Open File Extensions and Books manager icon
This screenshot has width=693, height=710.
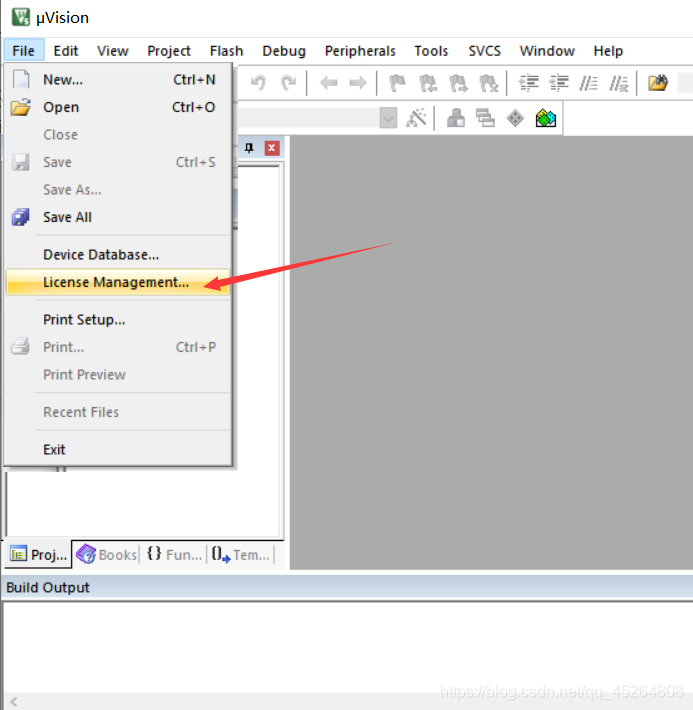pos(456,118)
